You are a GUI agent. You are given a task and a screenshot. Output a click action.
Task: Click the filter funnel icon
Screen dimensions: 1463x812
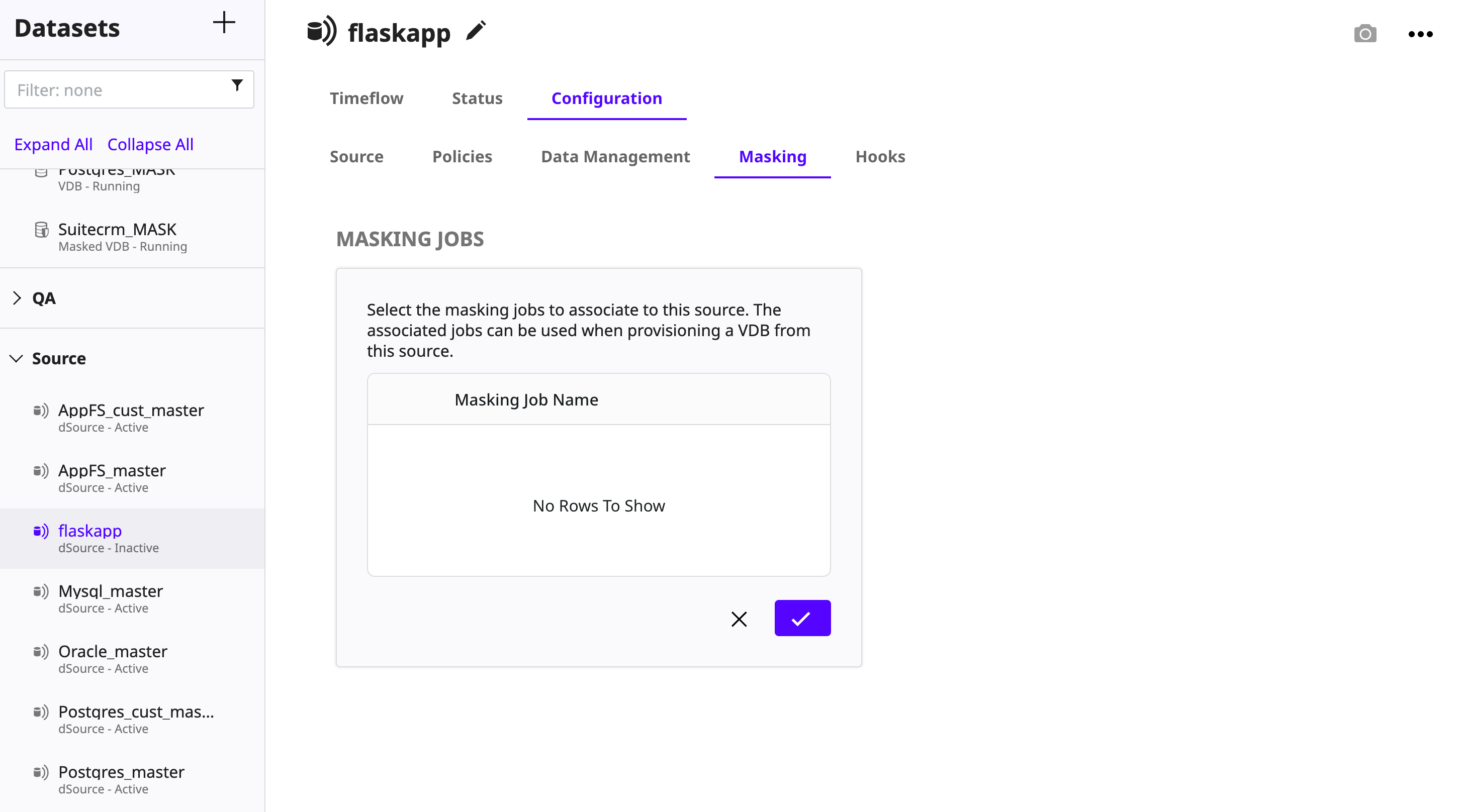237,86
